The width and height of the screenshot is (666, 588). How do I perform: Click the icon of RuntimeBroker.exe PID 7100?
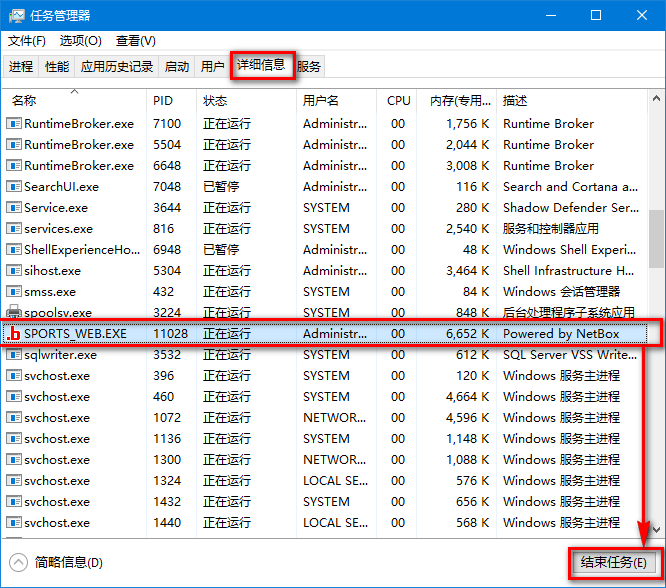[x=14, y=124]
